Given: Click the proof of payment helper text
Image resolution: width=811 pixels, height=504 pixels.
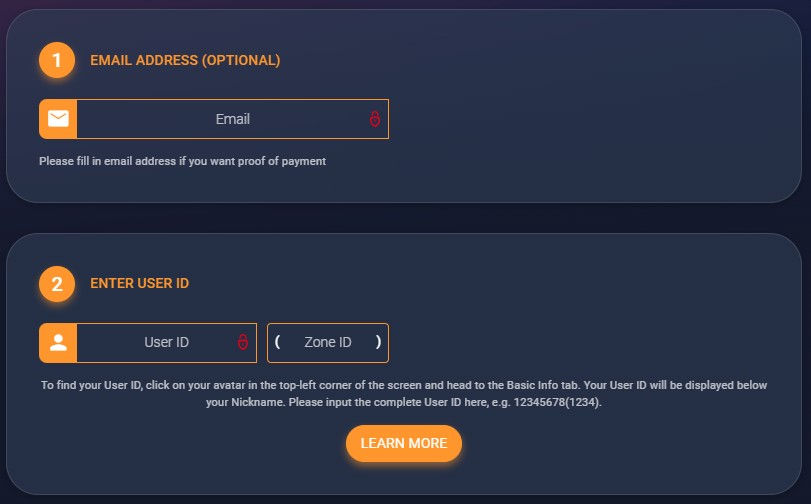Looking at the screenshot, I should 183,161.
